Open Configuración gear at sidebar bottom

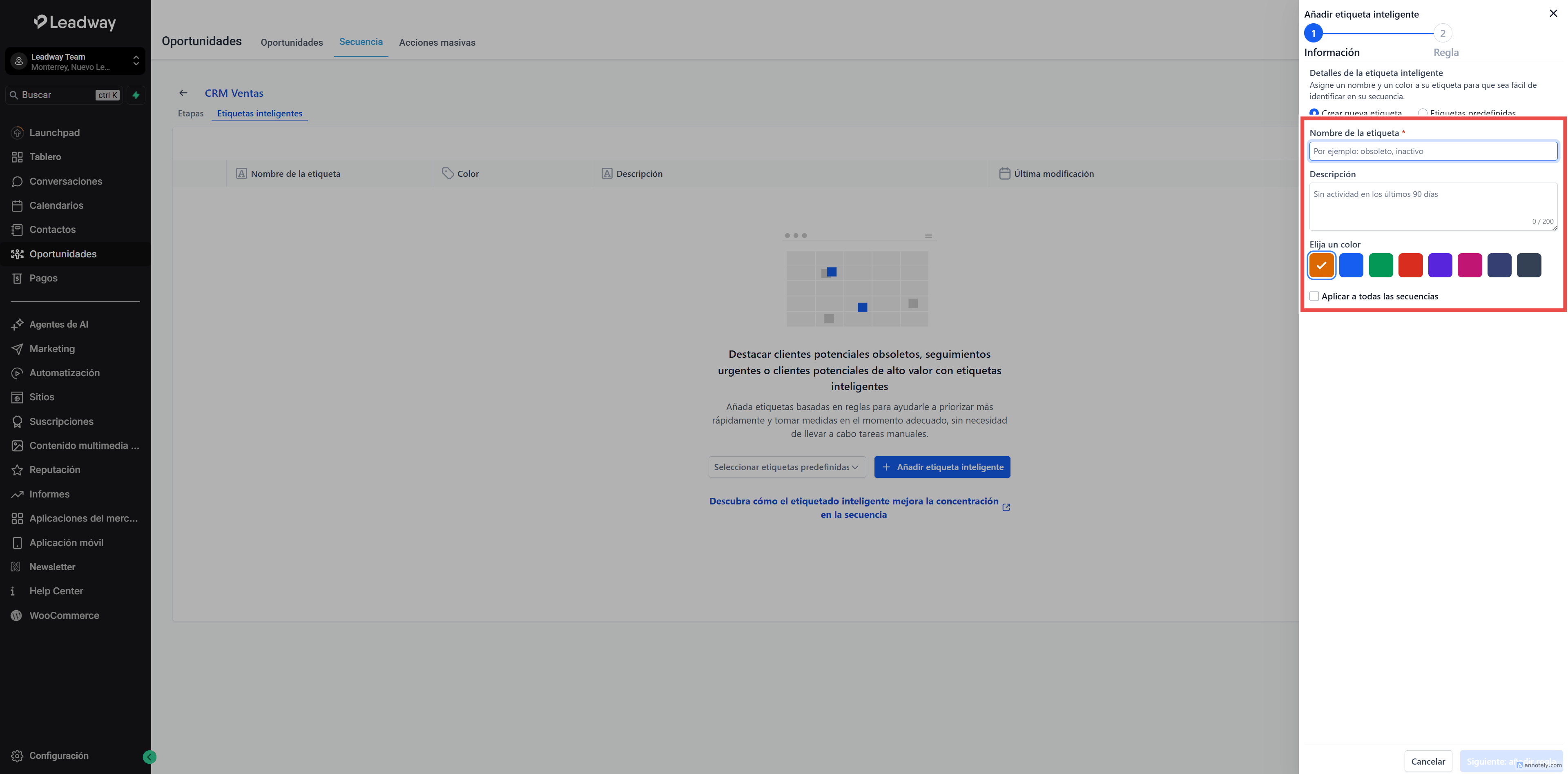pos(58,755)
